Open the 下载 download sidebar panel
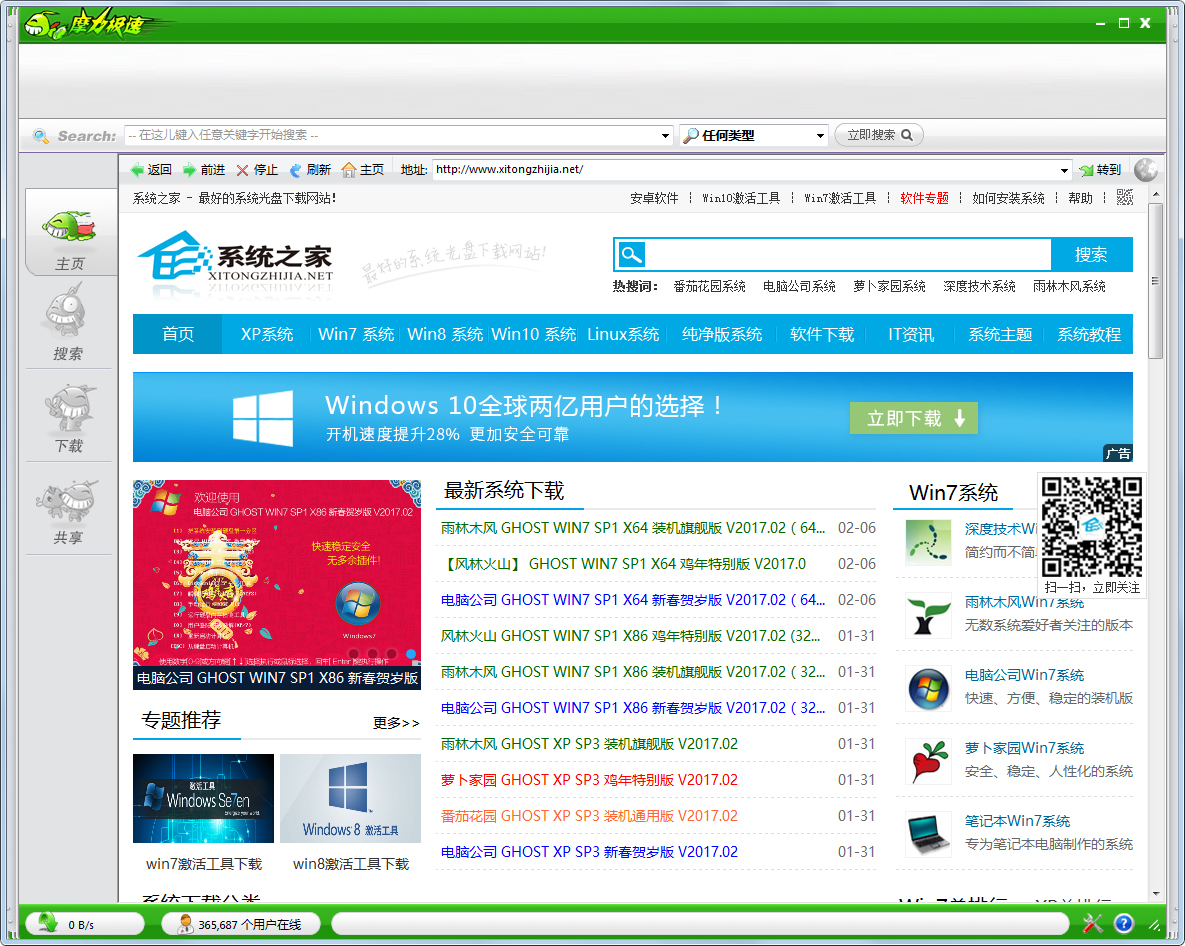This screenshot has height=946, width=1185. point(68,414)
